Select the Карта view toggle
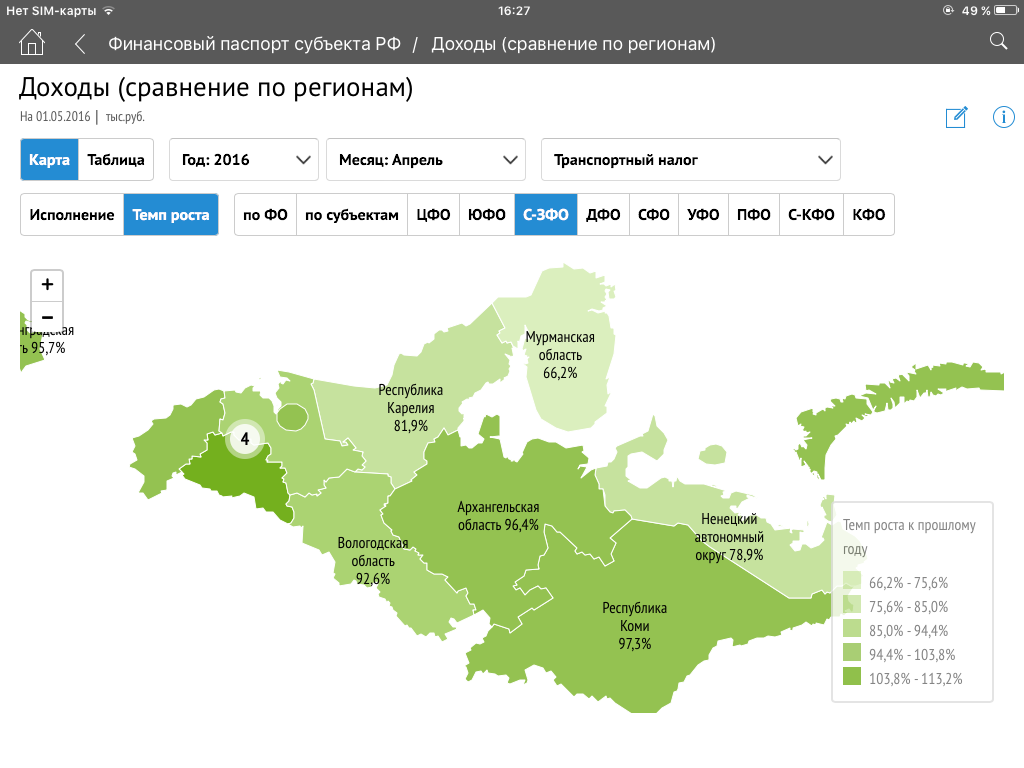 tap(49, 159)
